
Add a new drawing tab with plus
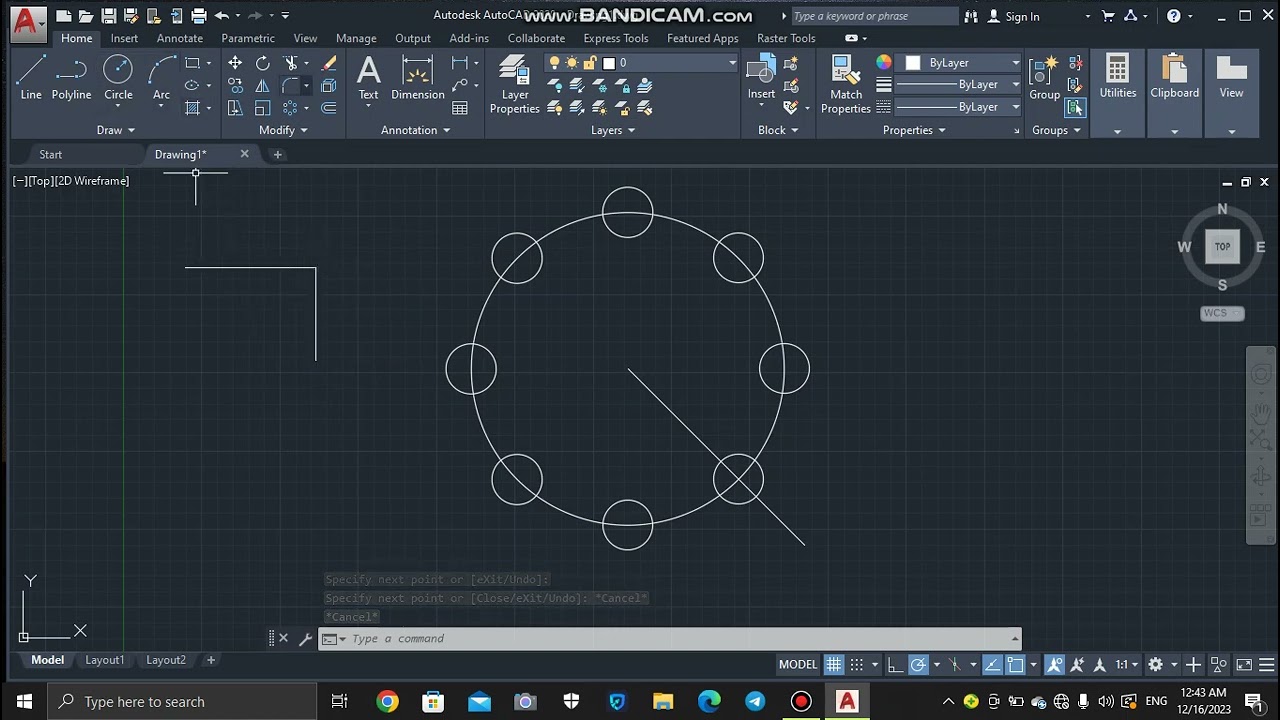pyautogui.click(x=278, y=154)
